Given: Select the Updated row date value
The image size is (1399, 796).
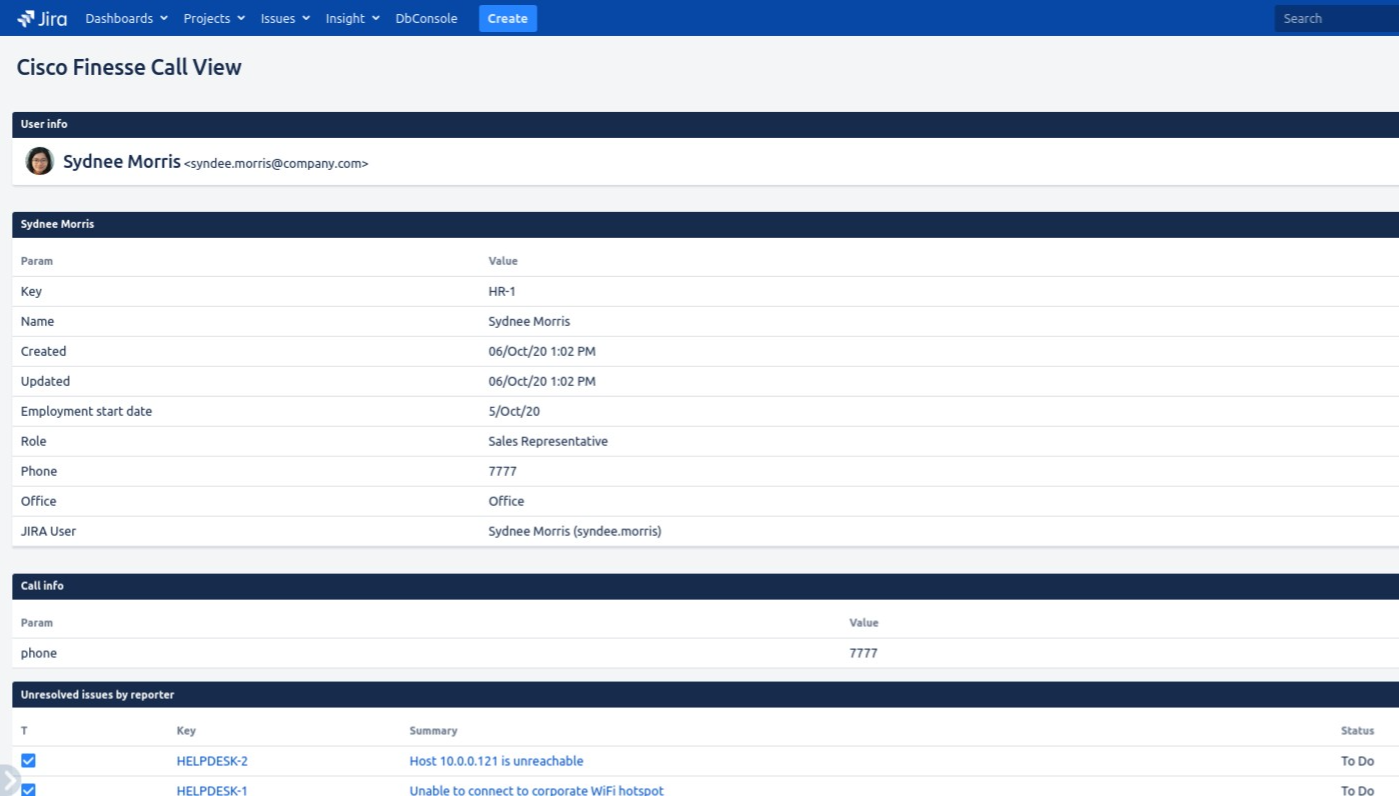Looking at the screenshot, I should [x=542, y=381].
